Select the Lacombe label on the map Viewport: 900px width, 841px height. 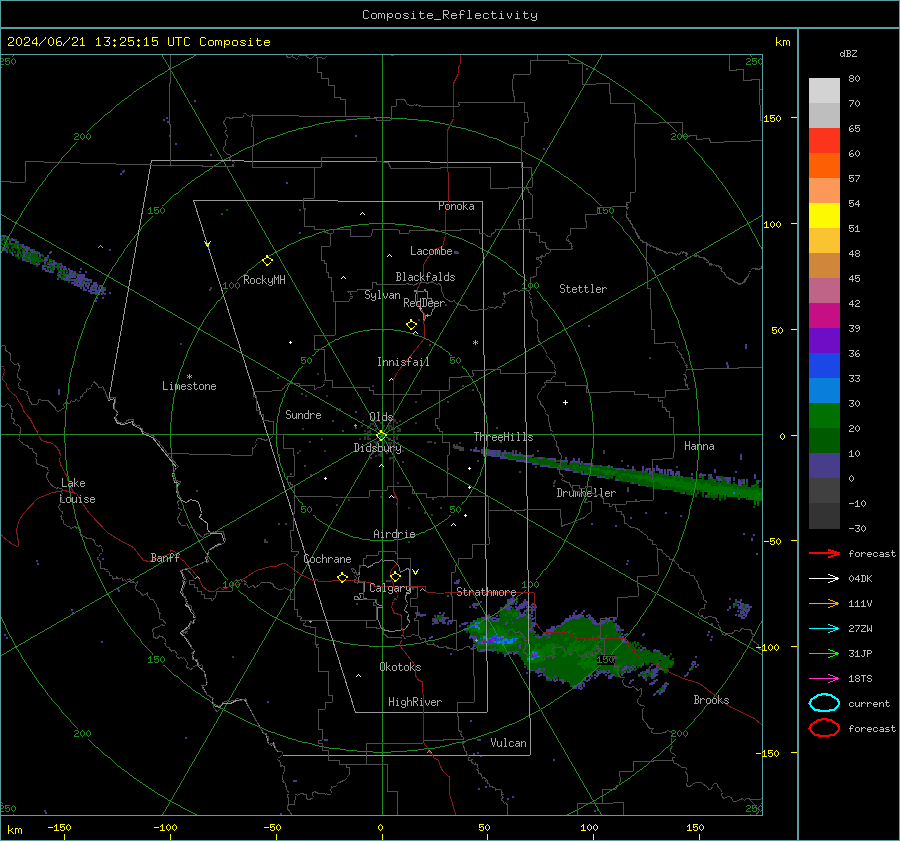tap(431, 251)
